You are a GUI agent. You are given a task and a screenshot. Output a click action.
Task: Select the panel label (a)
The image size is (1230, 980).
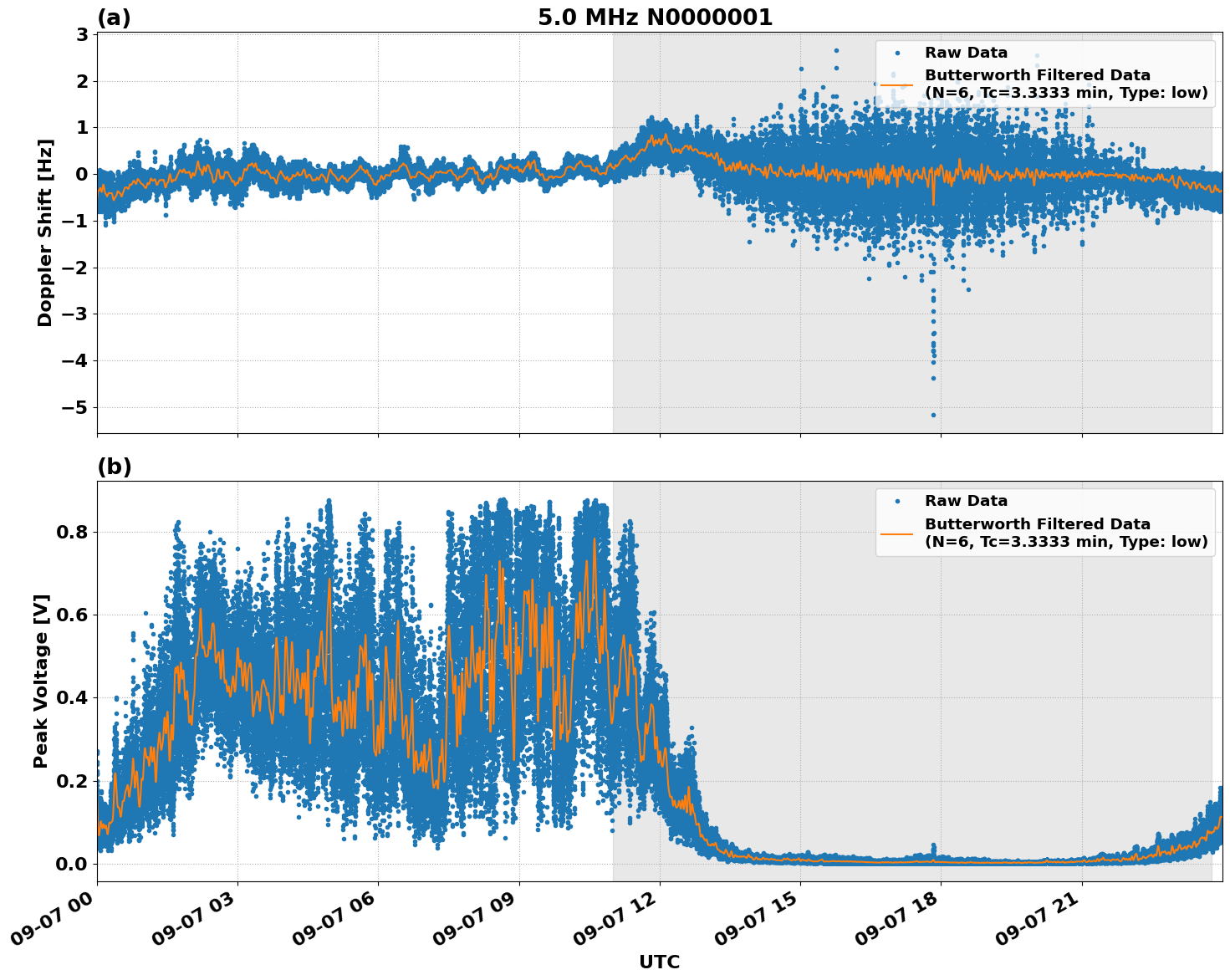coord(115,16)
